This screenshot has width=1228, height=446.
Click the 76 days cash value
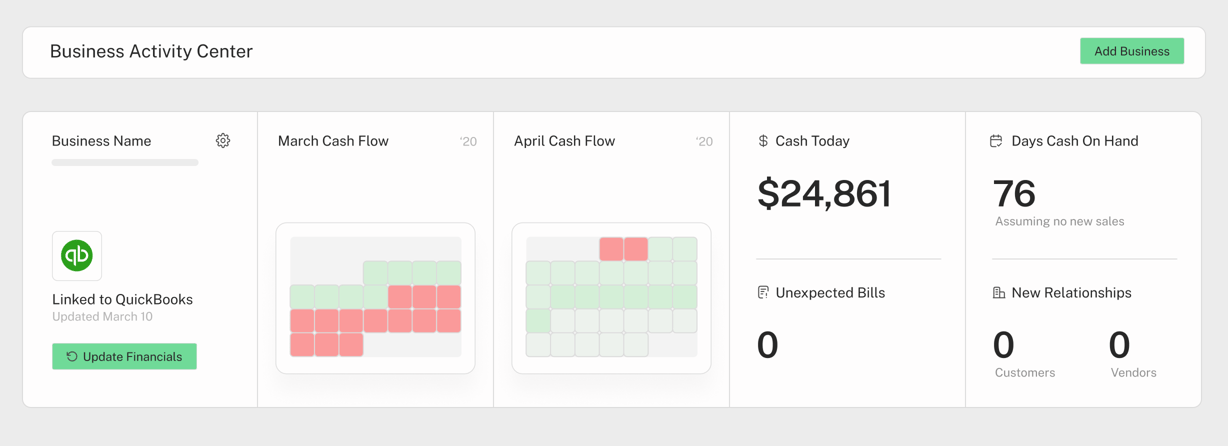[x=1014, y=194]
